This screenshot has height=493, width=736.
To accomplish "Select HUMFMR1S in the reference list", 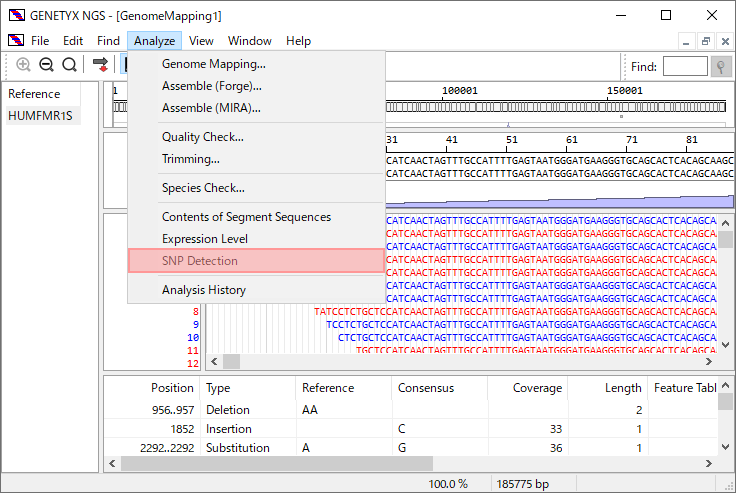I will tap(42, 116).
